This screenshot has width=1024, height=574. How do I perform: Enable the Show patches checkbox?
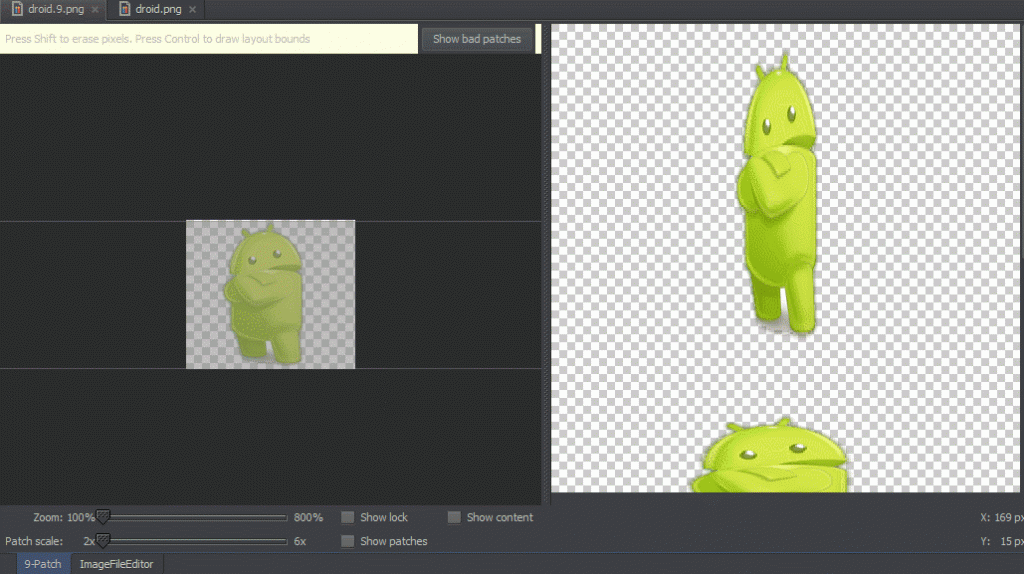coord(347,541)
